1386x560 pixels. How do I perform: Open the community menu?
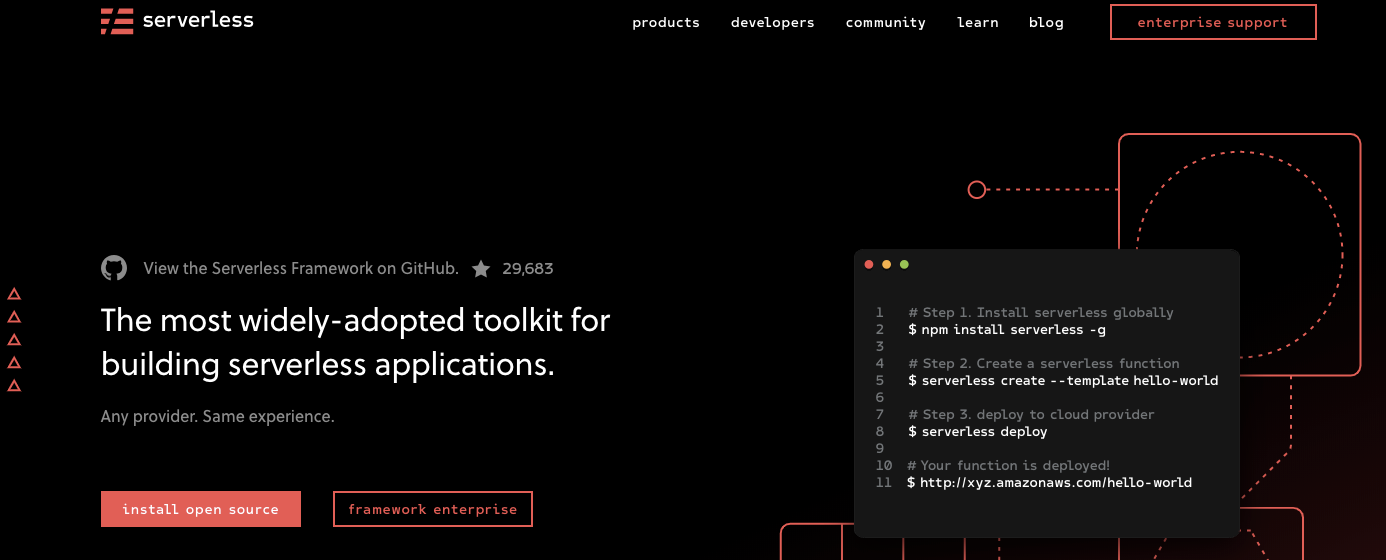pos(886,22)
